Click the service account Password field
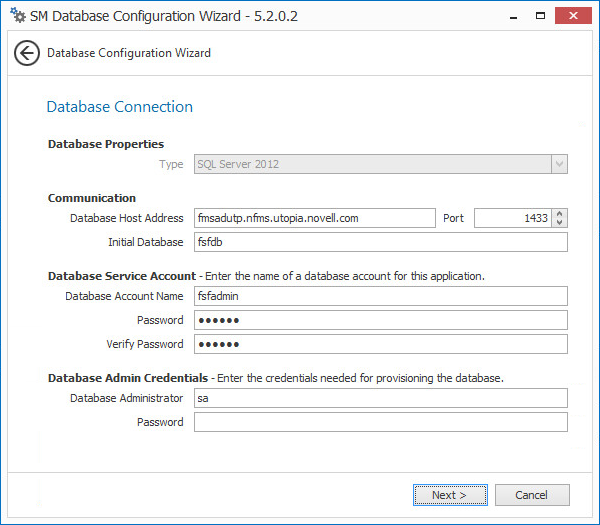The height and width of the screenshot is (525, 600). point(380,320)
